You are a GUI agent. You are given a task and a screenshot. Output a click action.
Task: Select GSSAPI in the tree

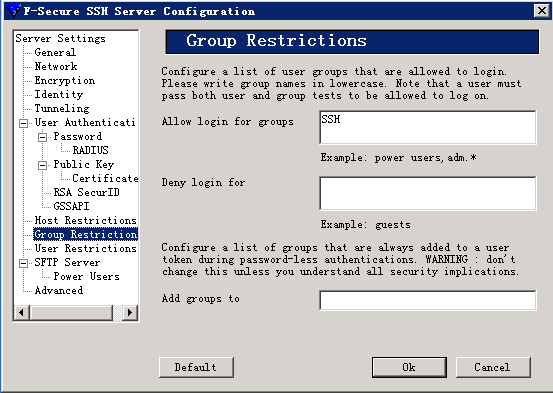point(71,206)
